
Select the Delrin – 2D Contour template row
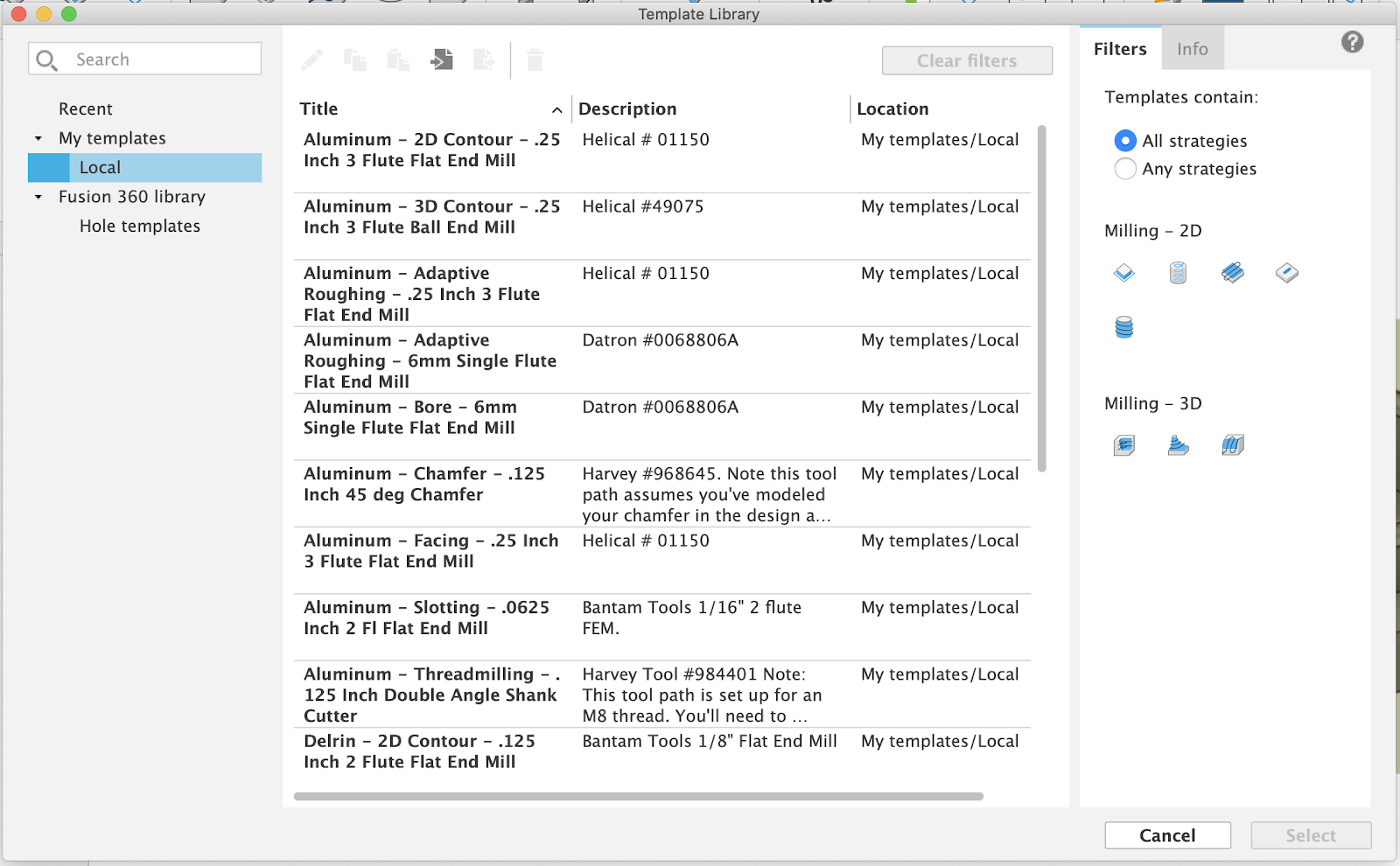662,758
